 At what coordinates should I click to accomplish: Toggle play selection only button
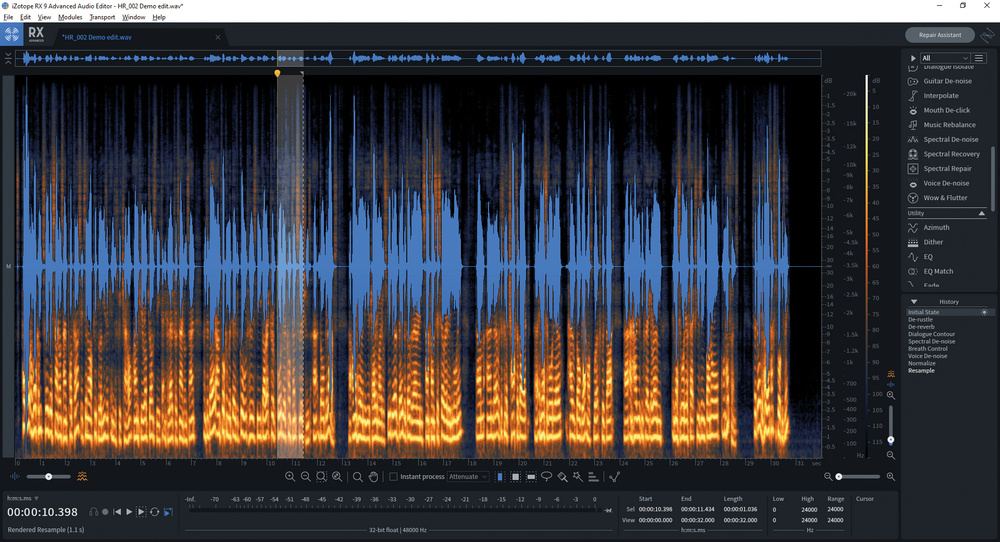141,512
